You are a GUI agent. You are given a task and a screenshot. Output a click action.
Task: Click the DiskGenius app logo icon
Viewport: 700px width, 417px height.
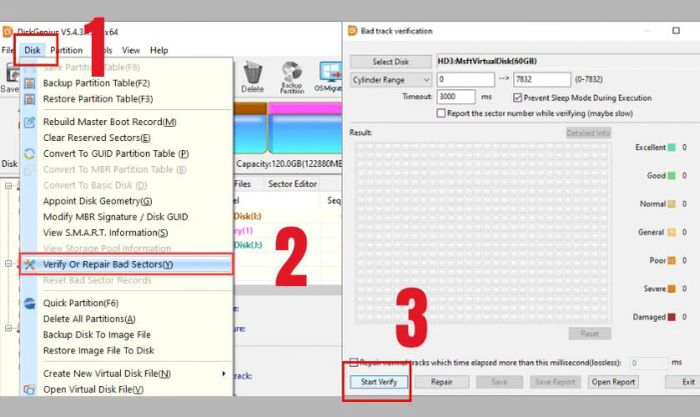click(8, 32)
